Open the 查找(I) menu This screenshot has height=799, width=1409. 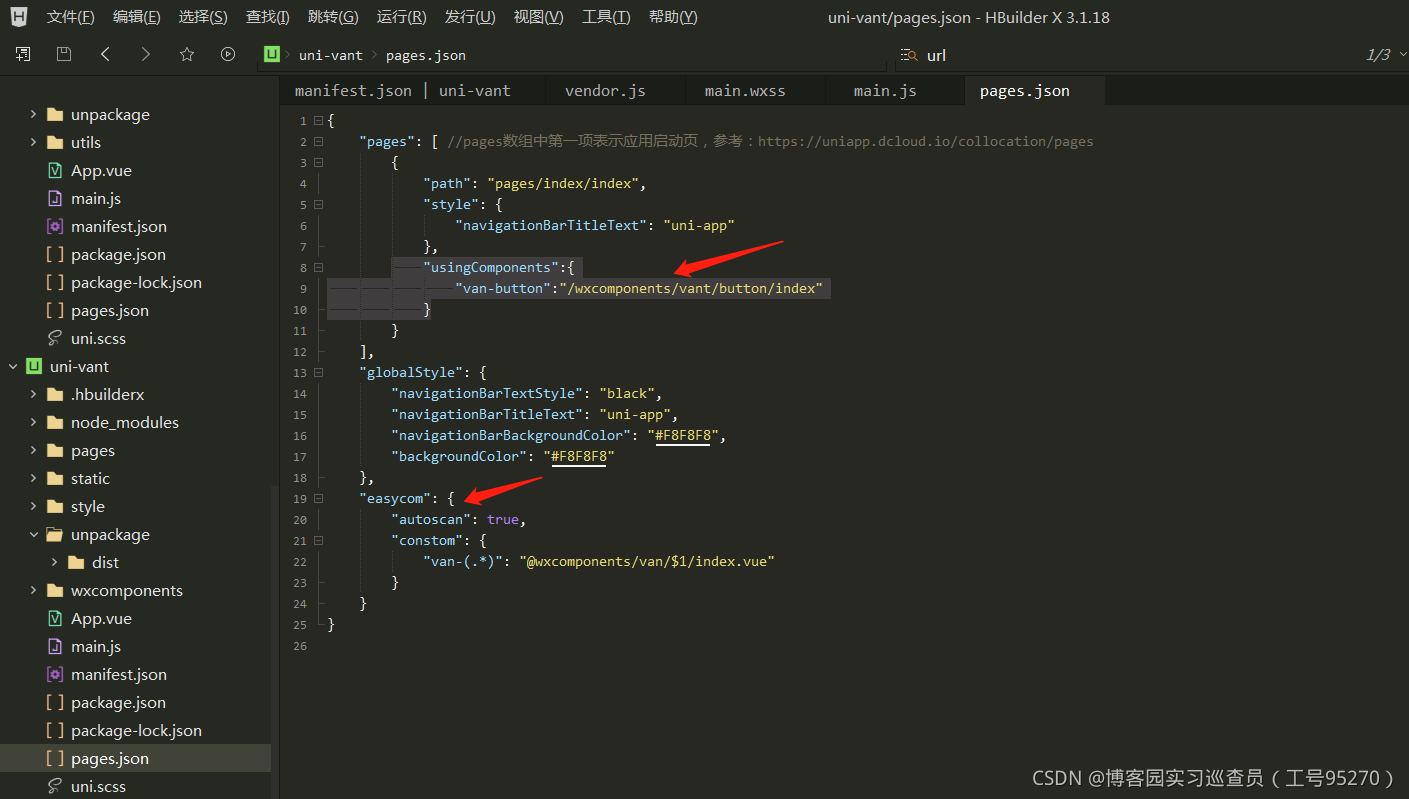click(x=268, y=17)
